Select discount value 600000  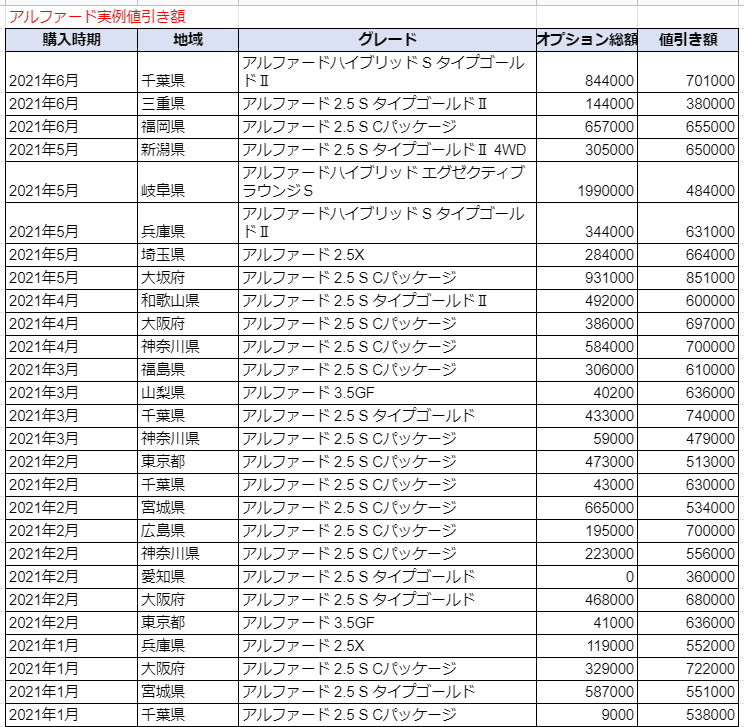(x=688, y=301)
